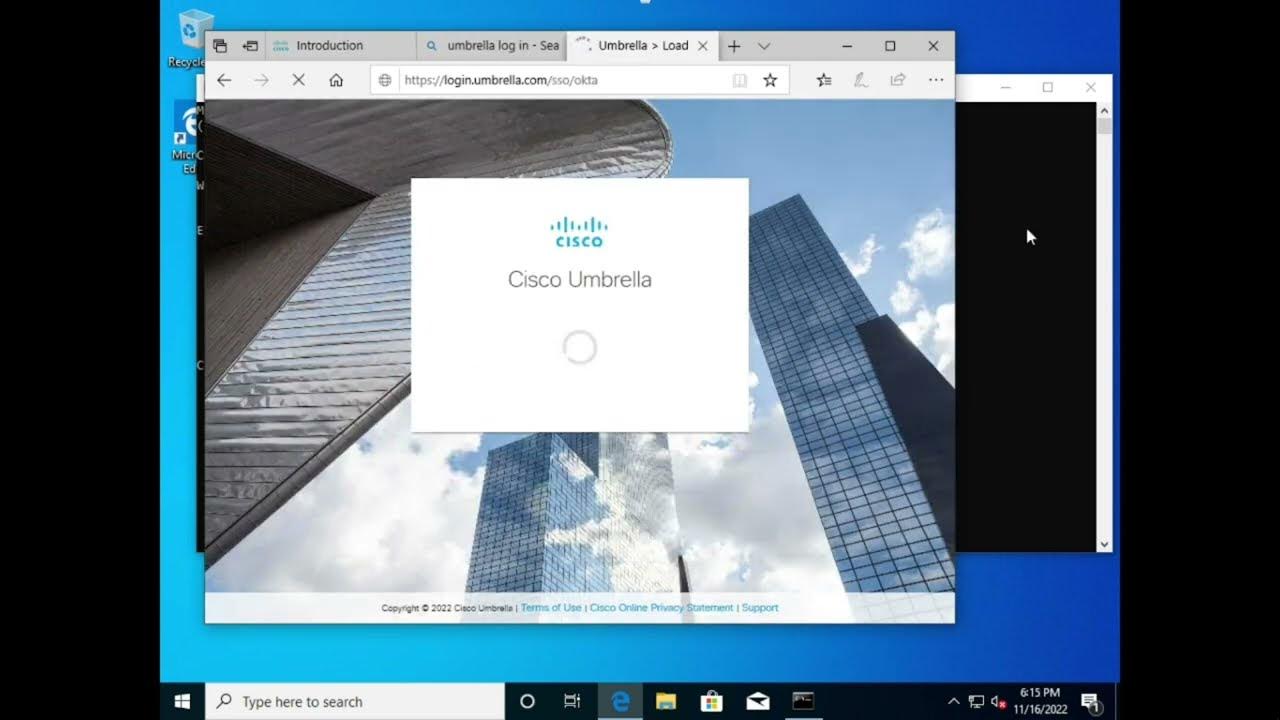The width and height of the screenshot is (1280, 720).
Task: Click the forward navigation arrow
Action: 261,80
